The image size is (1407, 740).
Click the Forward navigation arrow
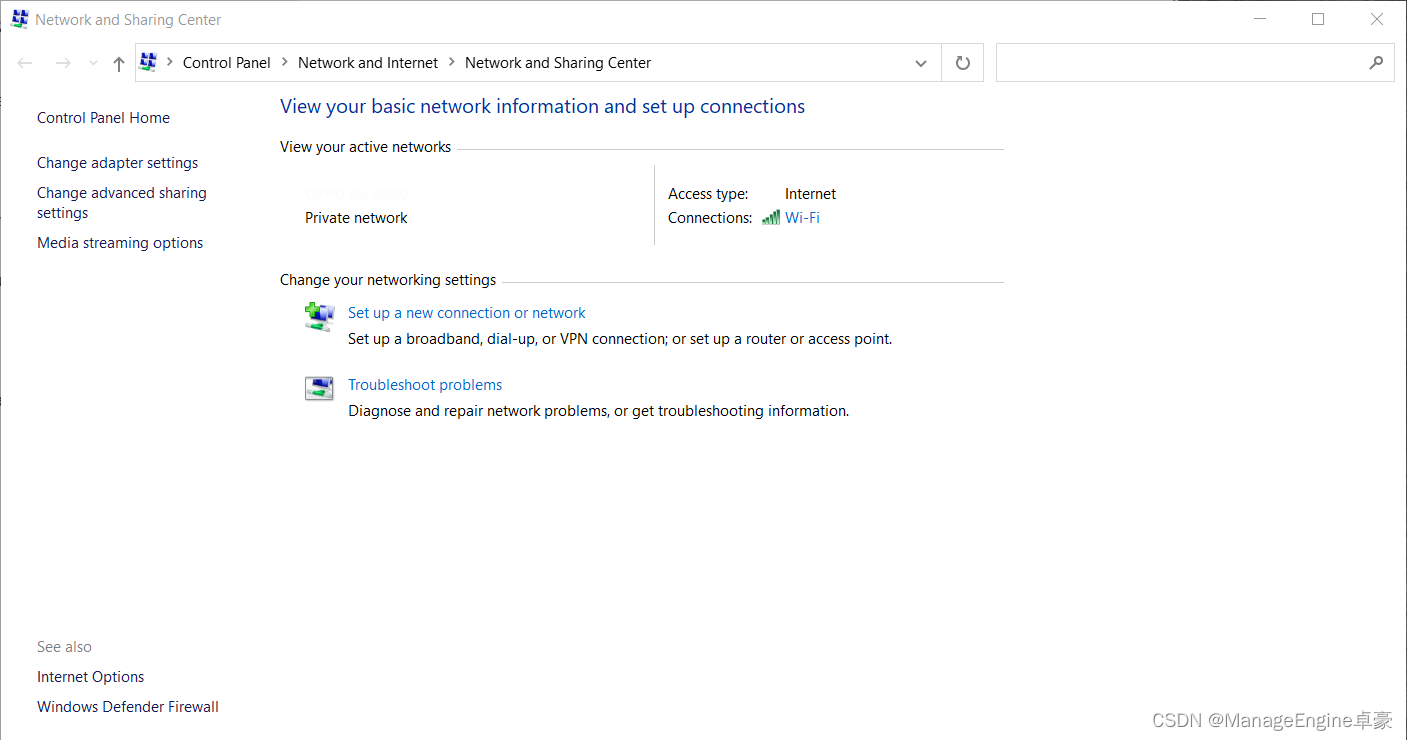(x=63, y=63)
